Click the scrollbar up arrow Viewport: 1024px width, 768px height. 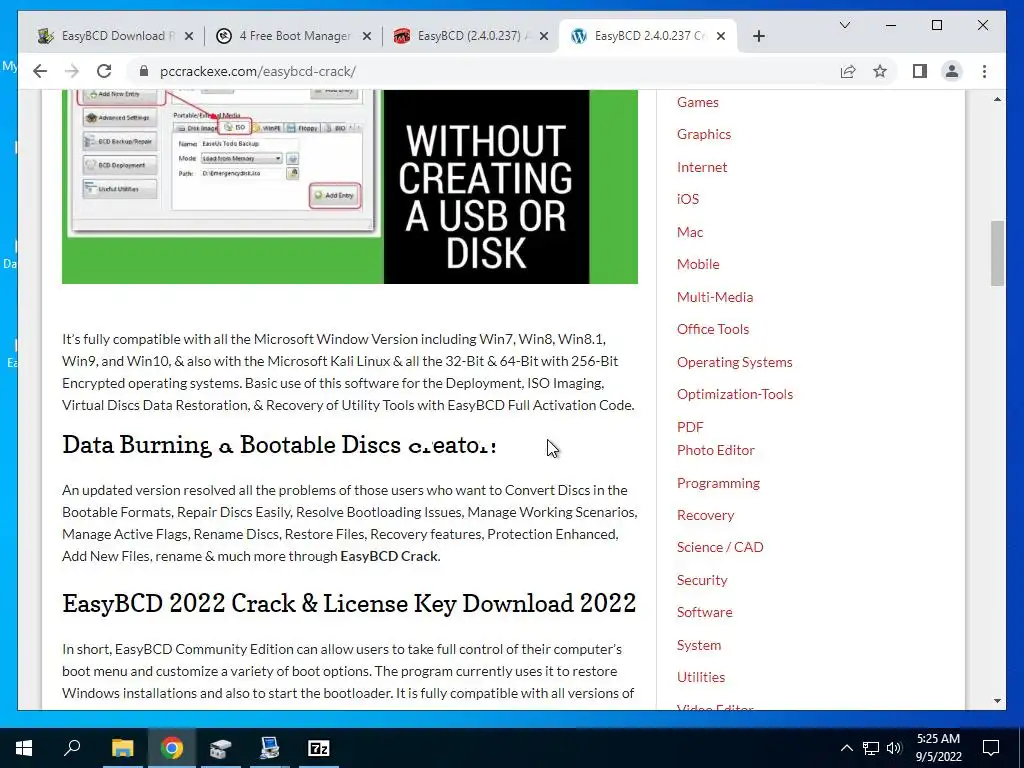(997, 99)
